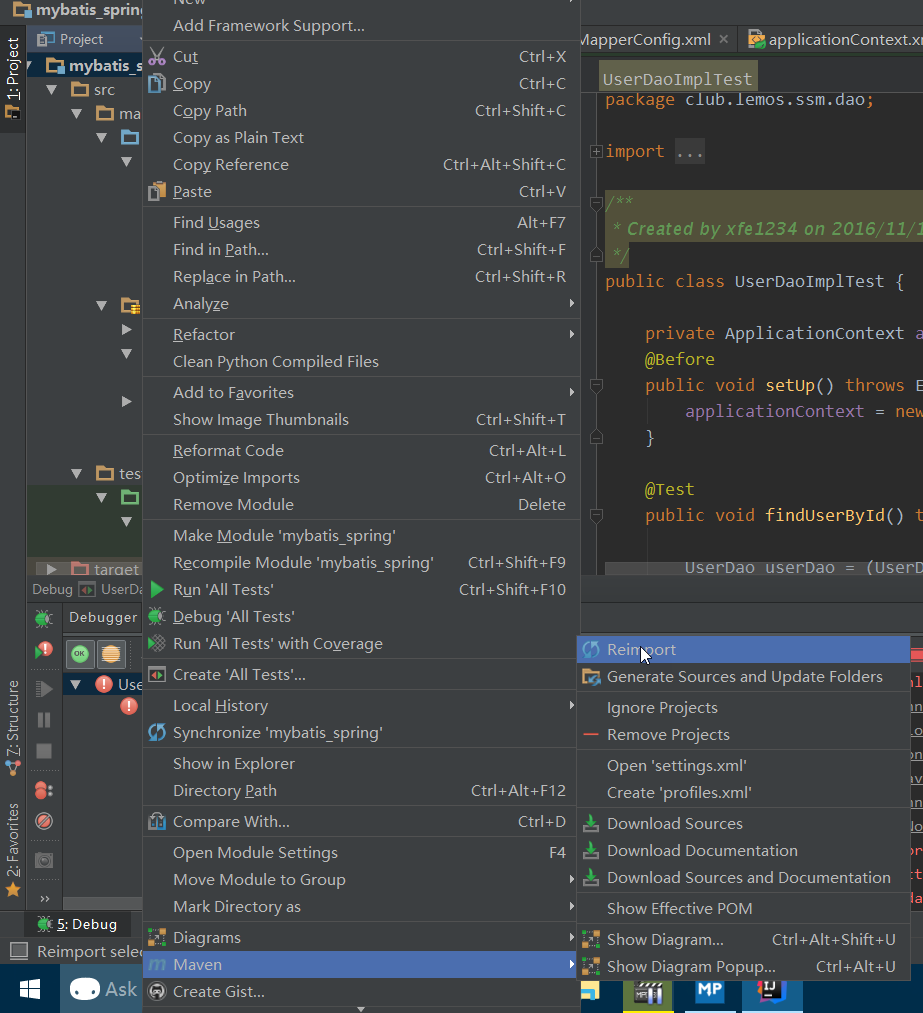This screenshot has width=923, height=1013.
Task: Collapse the failed test tree node
Action: (x=76, y=684)
